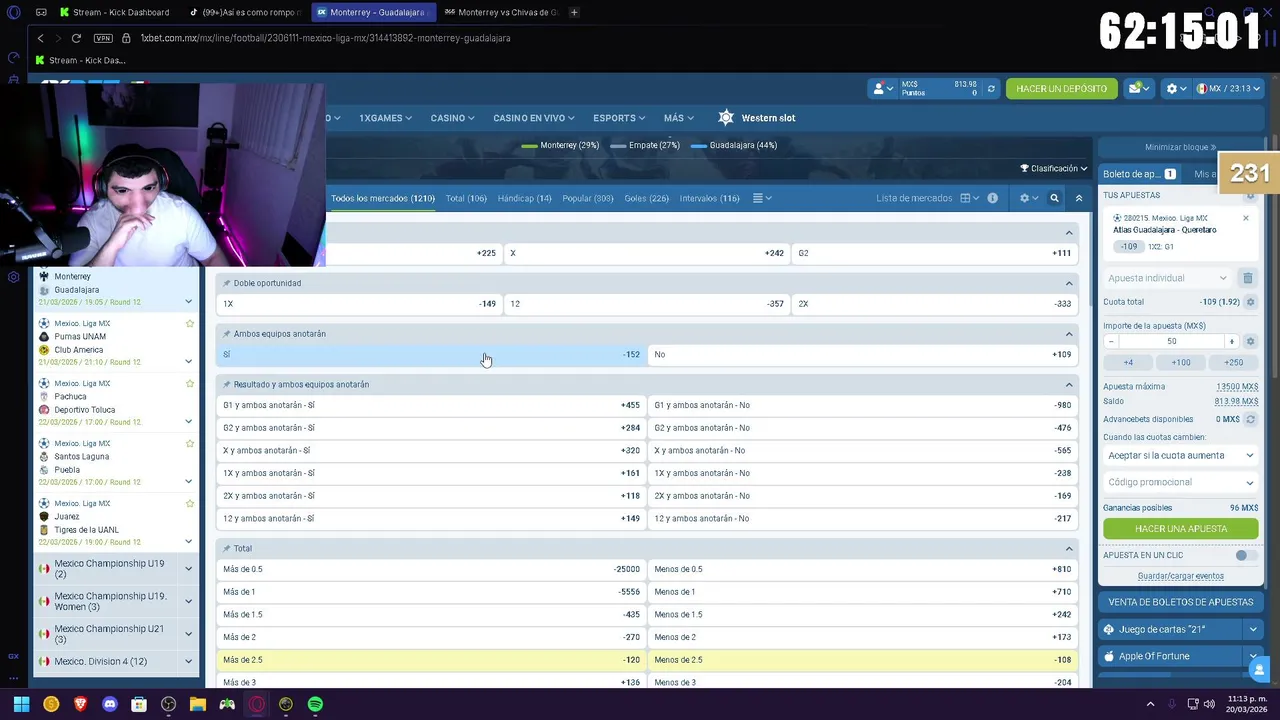Open Discord from the taskbar

pyautogui.click(x=110, y=704)
